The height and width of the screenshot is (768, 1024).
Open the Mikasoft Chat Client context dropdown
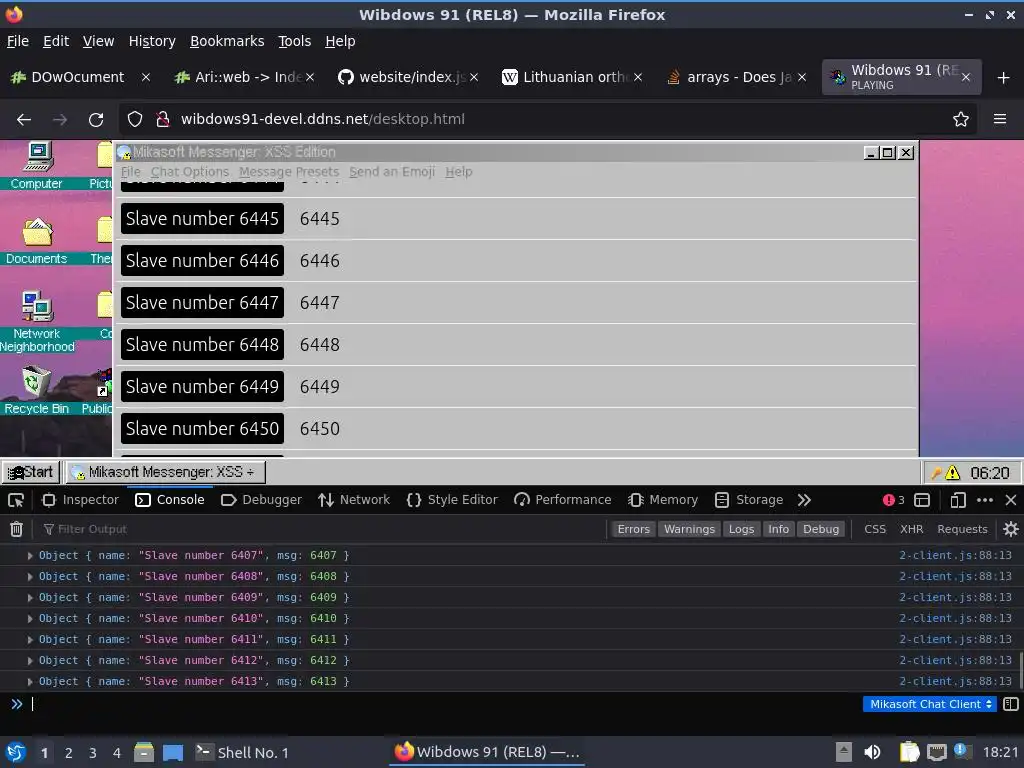[930, 704]
